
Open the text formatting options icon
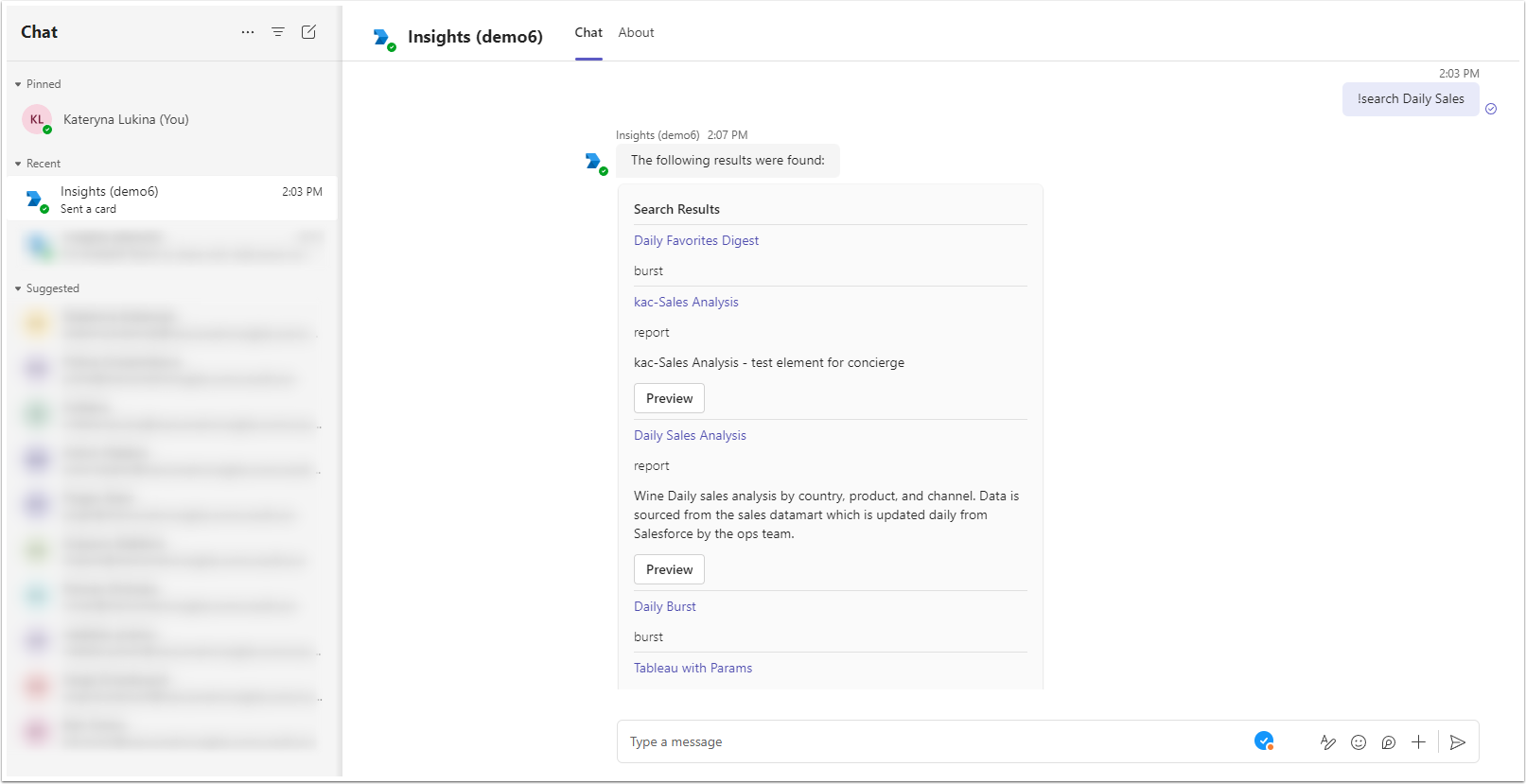point(1328,742)
